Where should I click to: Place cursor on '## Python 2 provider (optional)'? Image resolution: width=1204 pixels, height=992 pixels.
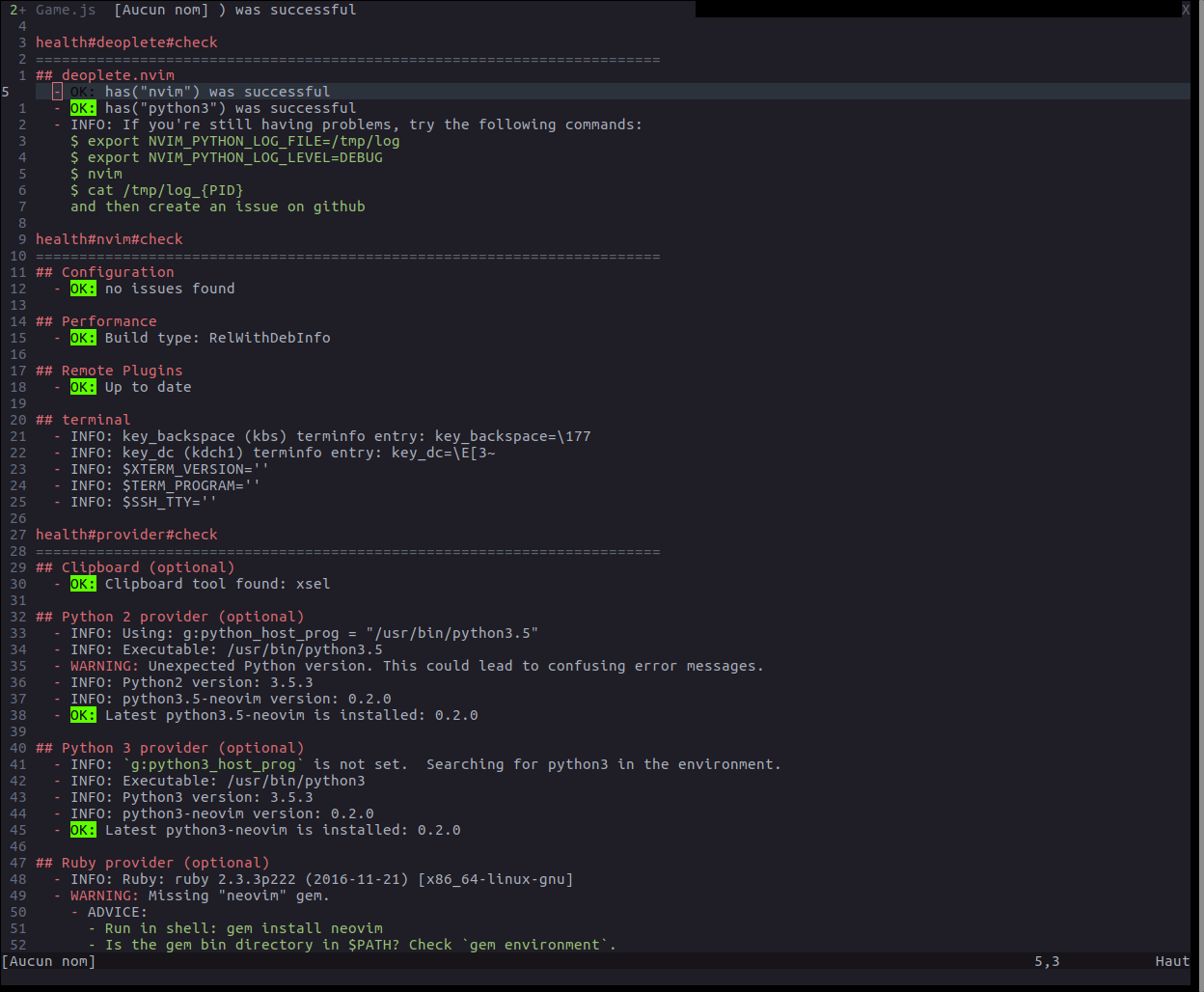tap(170, 617)
